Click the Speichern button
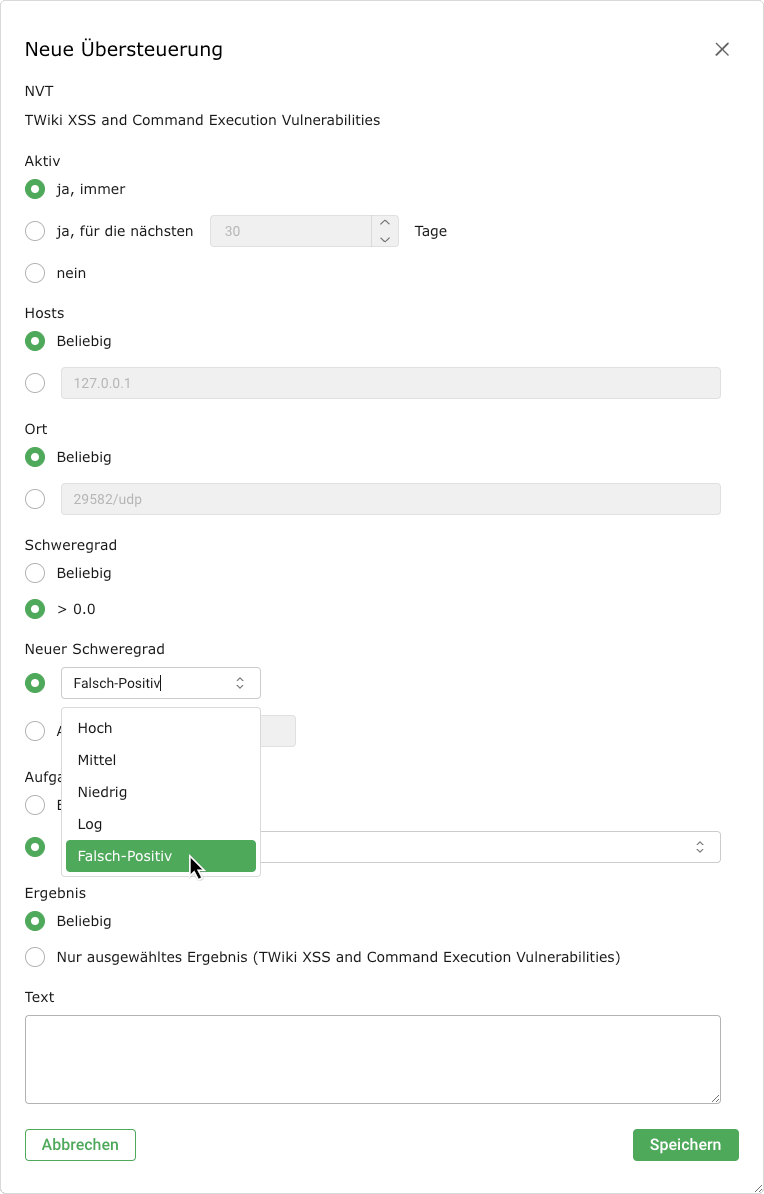The image size is (764, 1194). point(685,1145)
